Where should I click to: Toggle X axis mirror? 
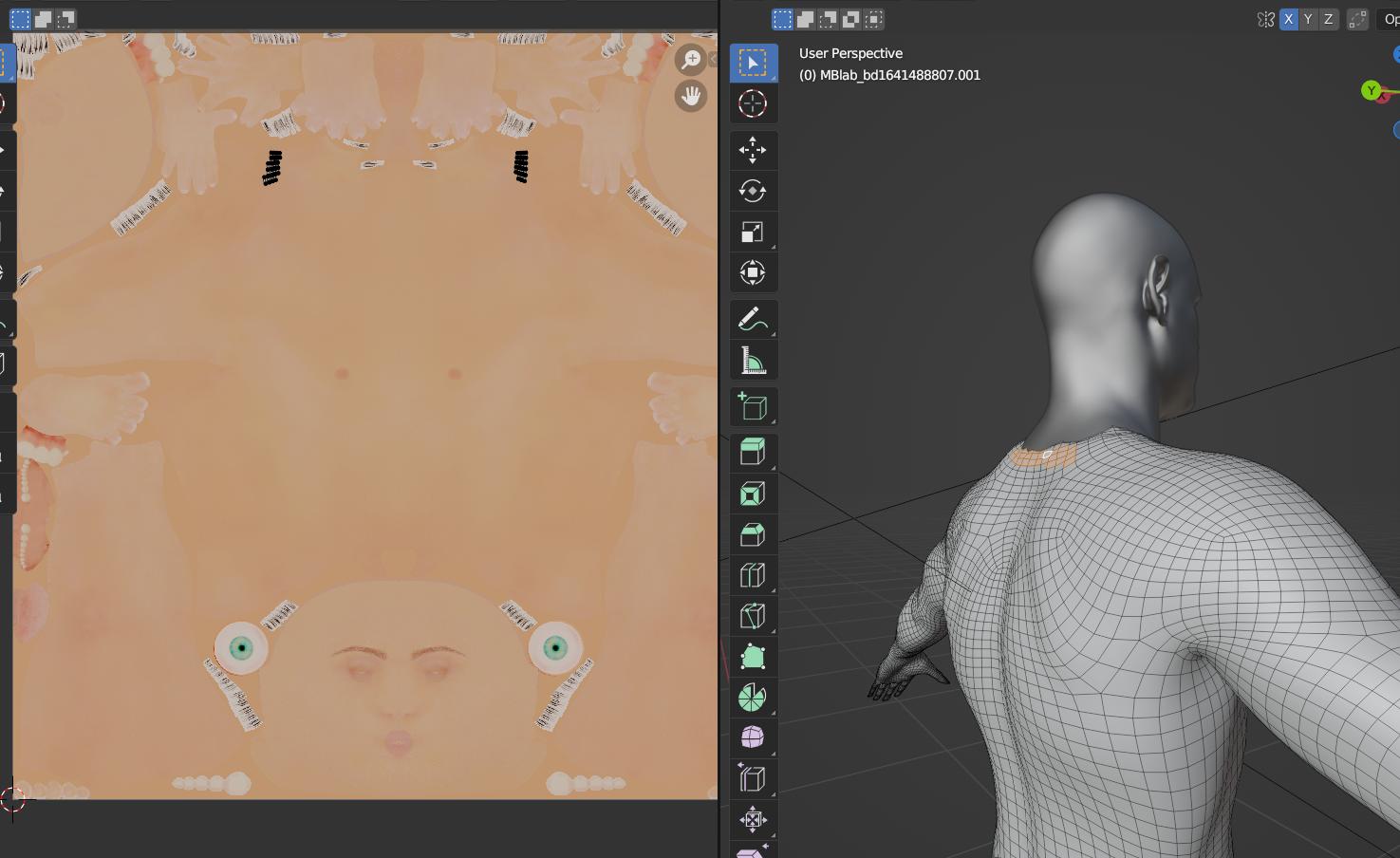coord(1288,19)
